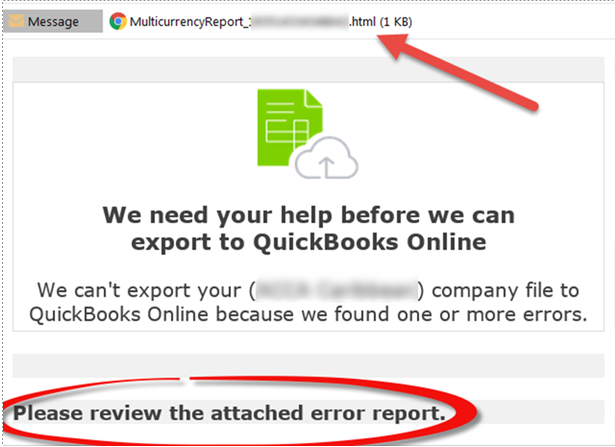The width and height of the screenshot is (615, 447).
Task: Click the red arrow head annotation
Action: coord(394,46)
